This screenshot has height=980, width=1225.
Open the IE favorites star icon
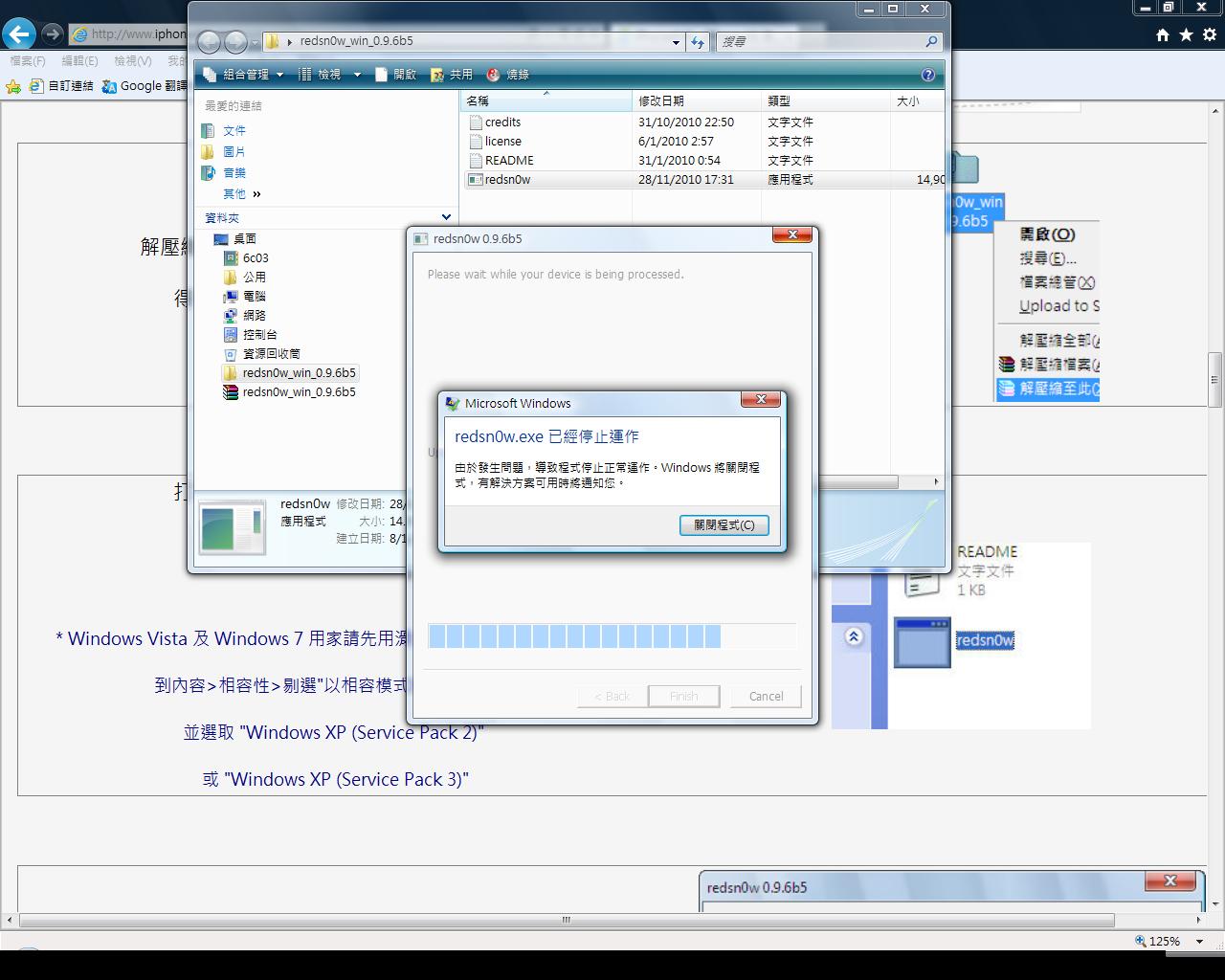[x=1186, y=34]
